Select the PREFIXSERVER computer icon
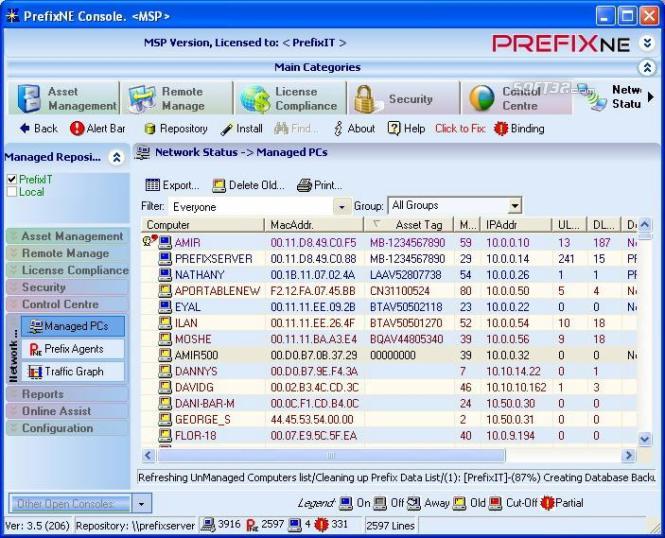The image size is (665, 538). 165,259
